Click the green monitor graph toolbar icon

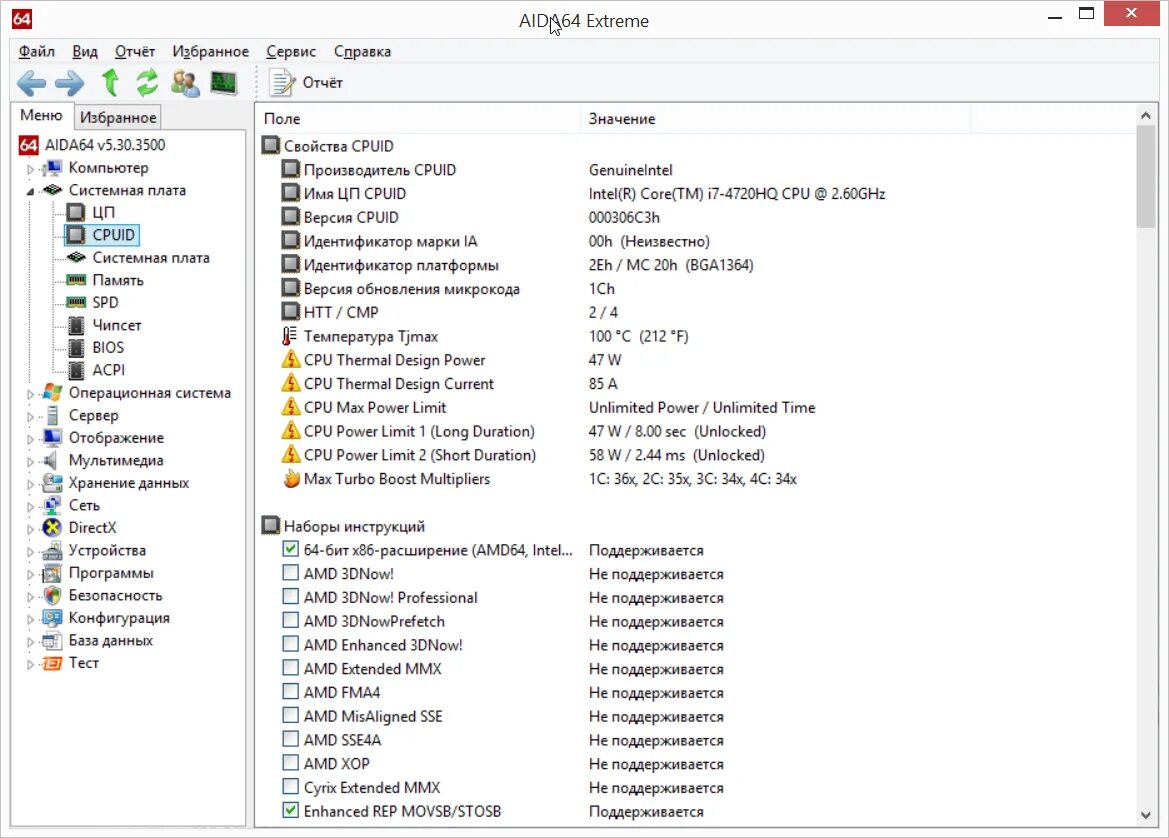pos(224,82)
